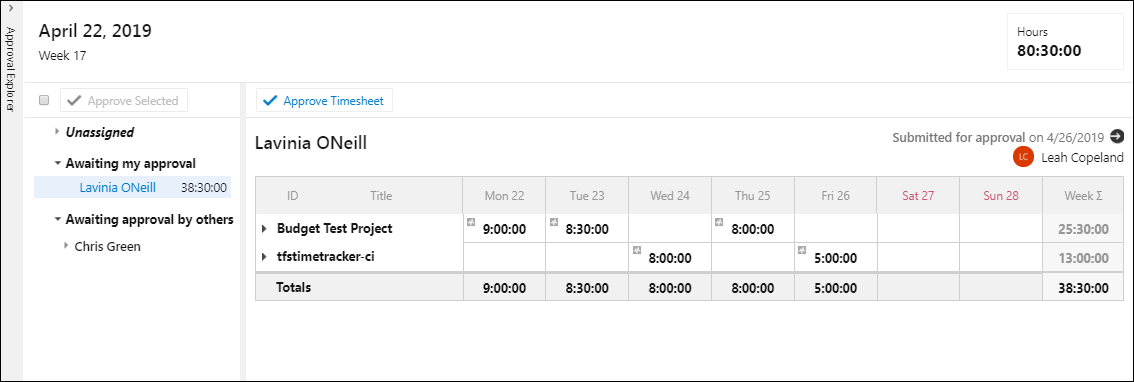
Task: Click the Approve Timesheet button
Action: pos(324,101)
